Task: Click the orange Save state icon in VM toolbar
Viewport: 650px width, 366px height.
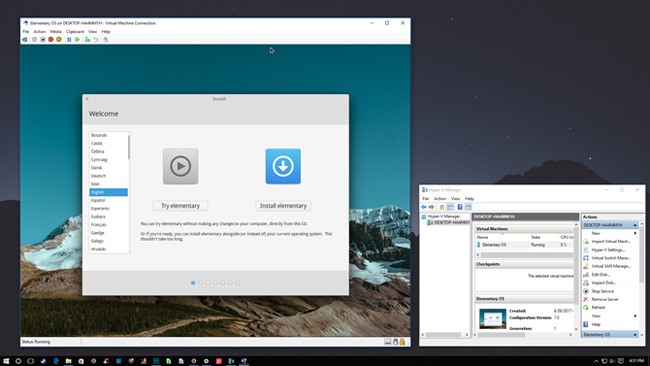Action: point(59,39)
